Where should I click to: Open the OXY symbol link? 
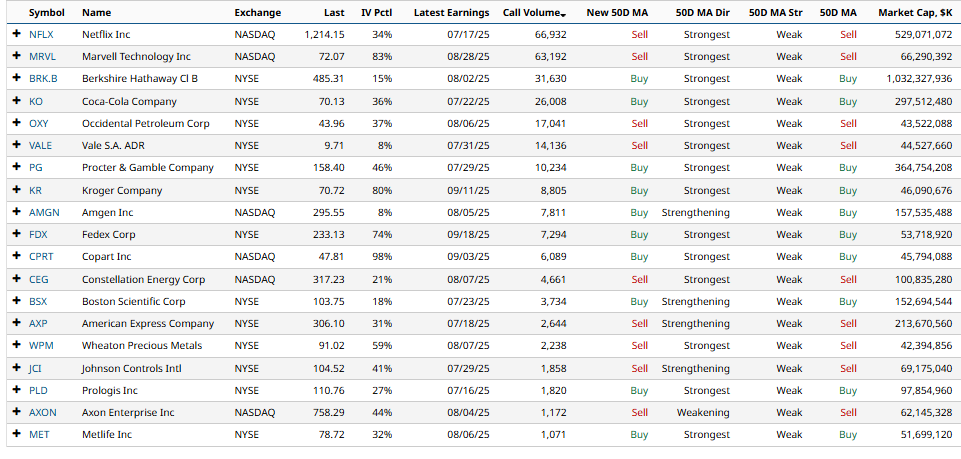click(x=39, y=123)
